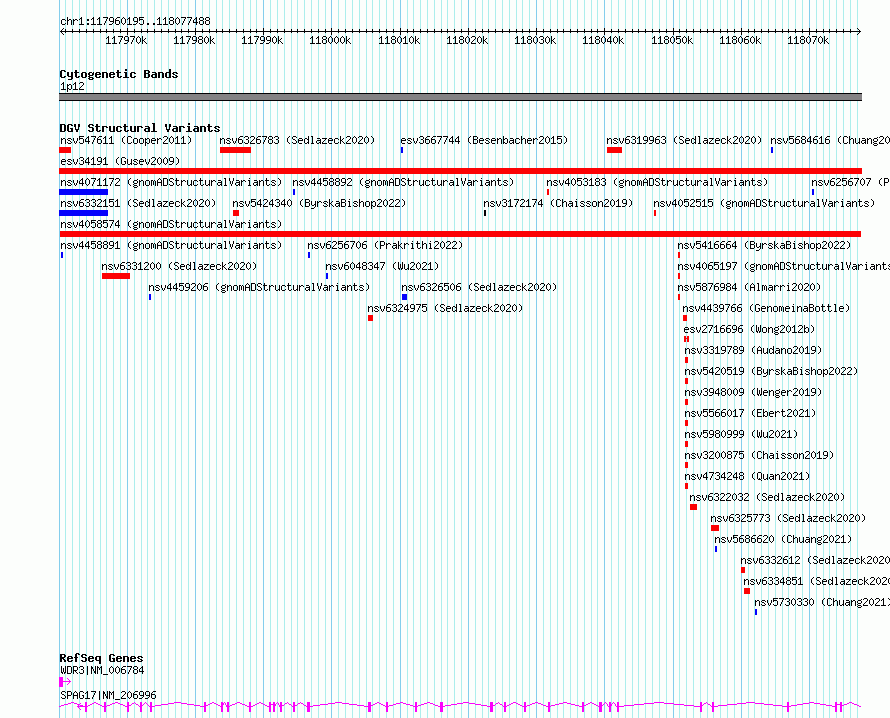Click nsv6332612 (Sedlazeck) label
The image size is (890, 718).
[x=815, y=560]
